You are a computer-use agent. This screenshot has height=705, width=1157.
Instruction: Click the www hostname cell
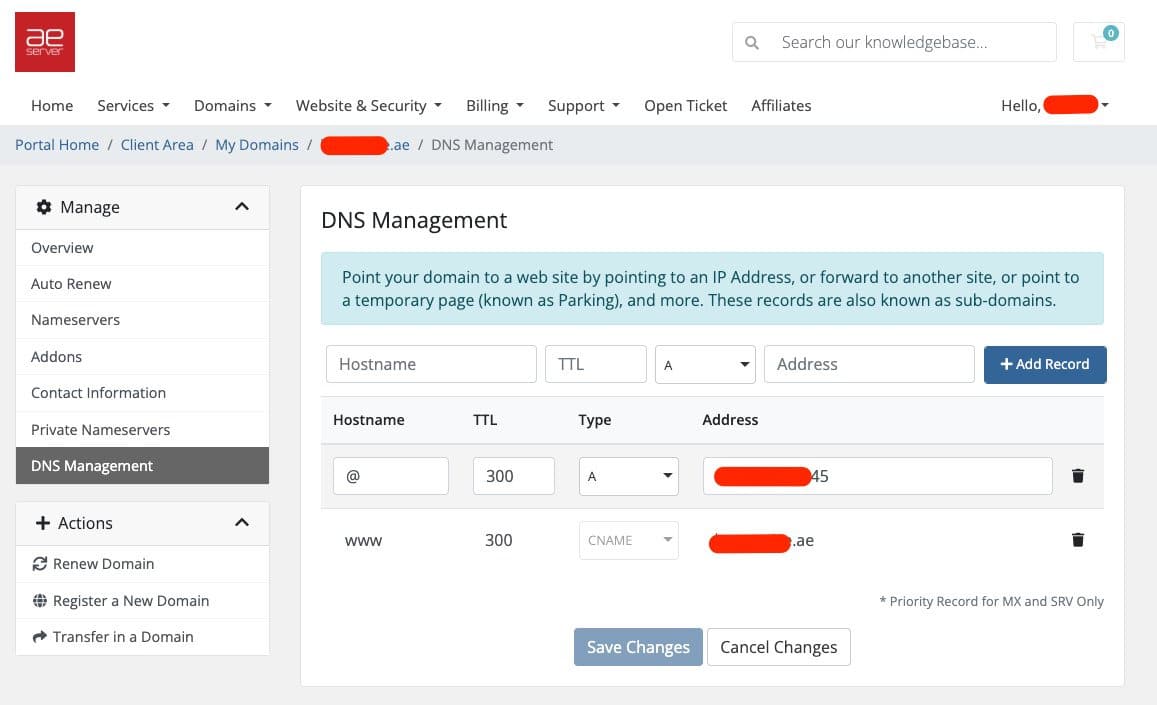tap(363, 541)
